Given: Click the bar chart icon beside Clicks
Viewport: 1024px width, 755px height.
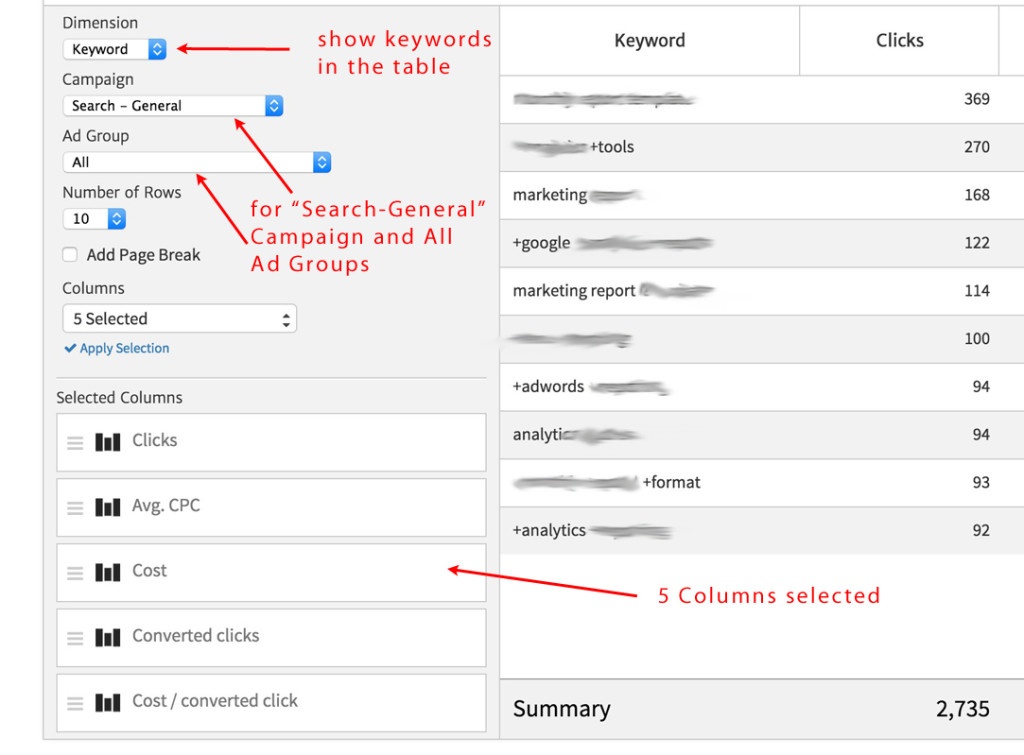Looking at the screenshot, I should tap(107, 441).
